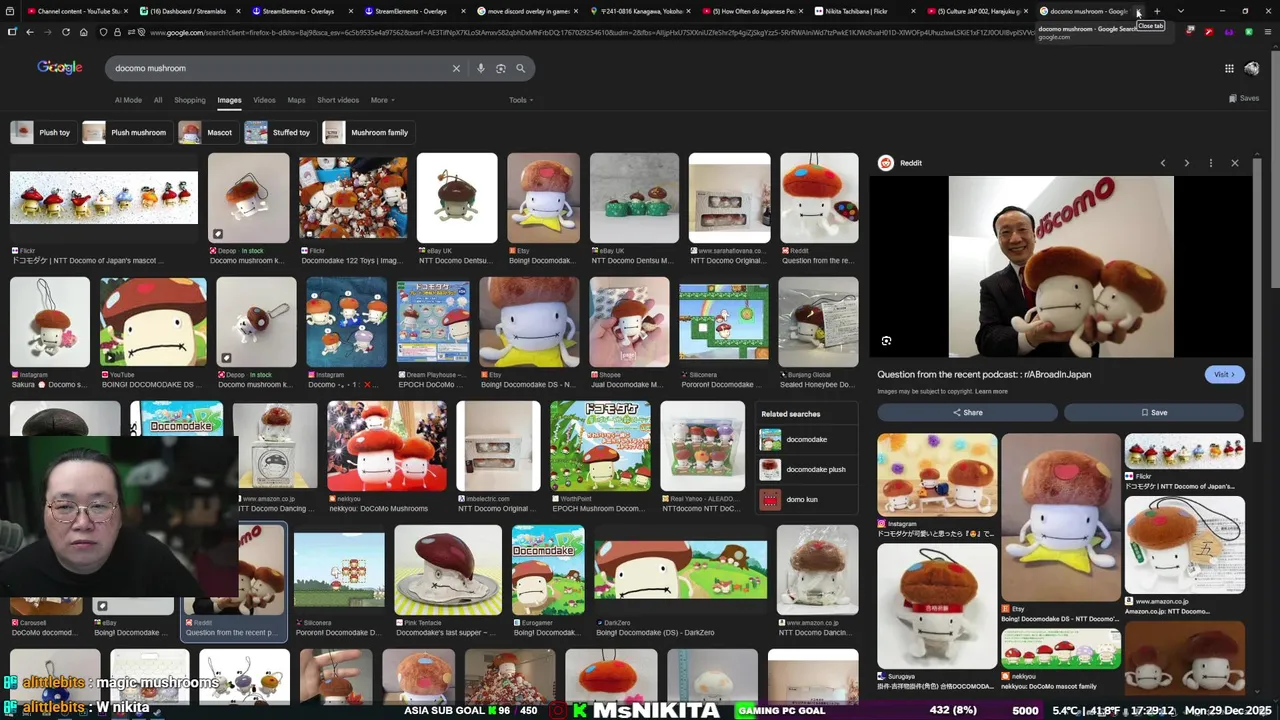
Task: Search inside the previewed image with Lens
Action: pyautogui.click(x=886, y=341)
